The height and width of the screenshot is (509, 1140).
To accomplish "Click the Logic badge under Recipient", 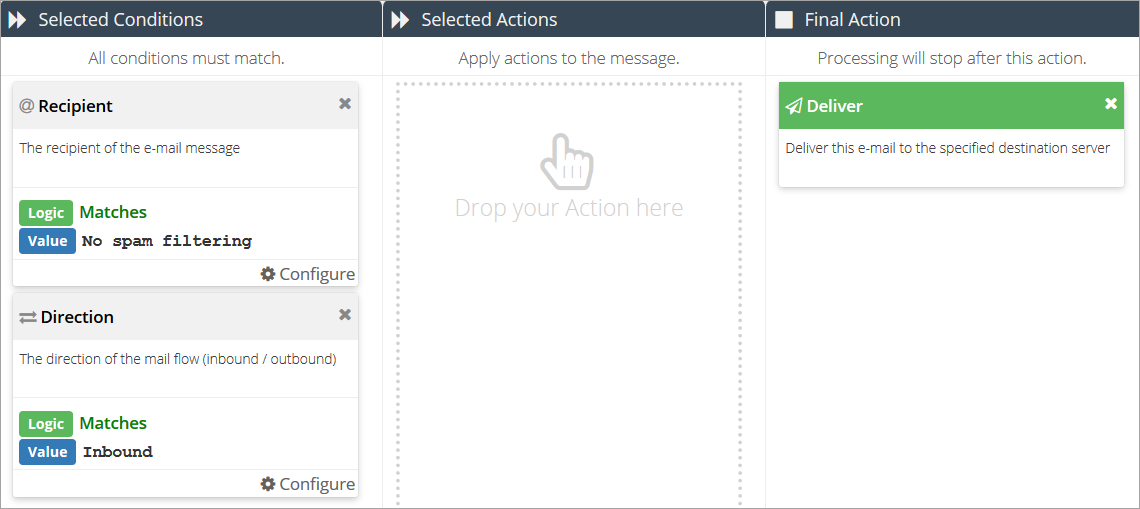I will point(46,213).
